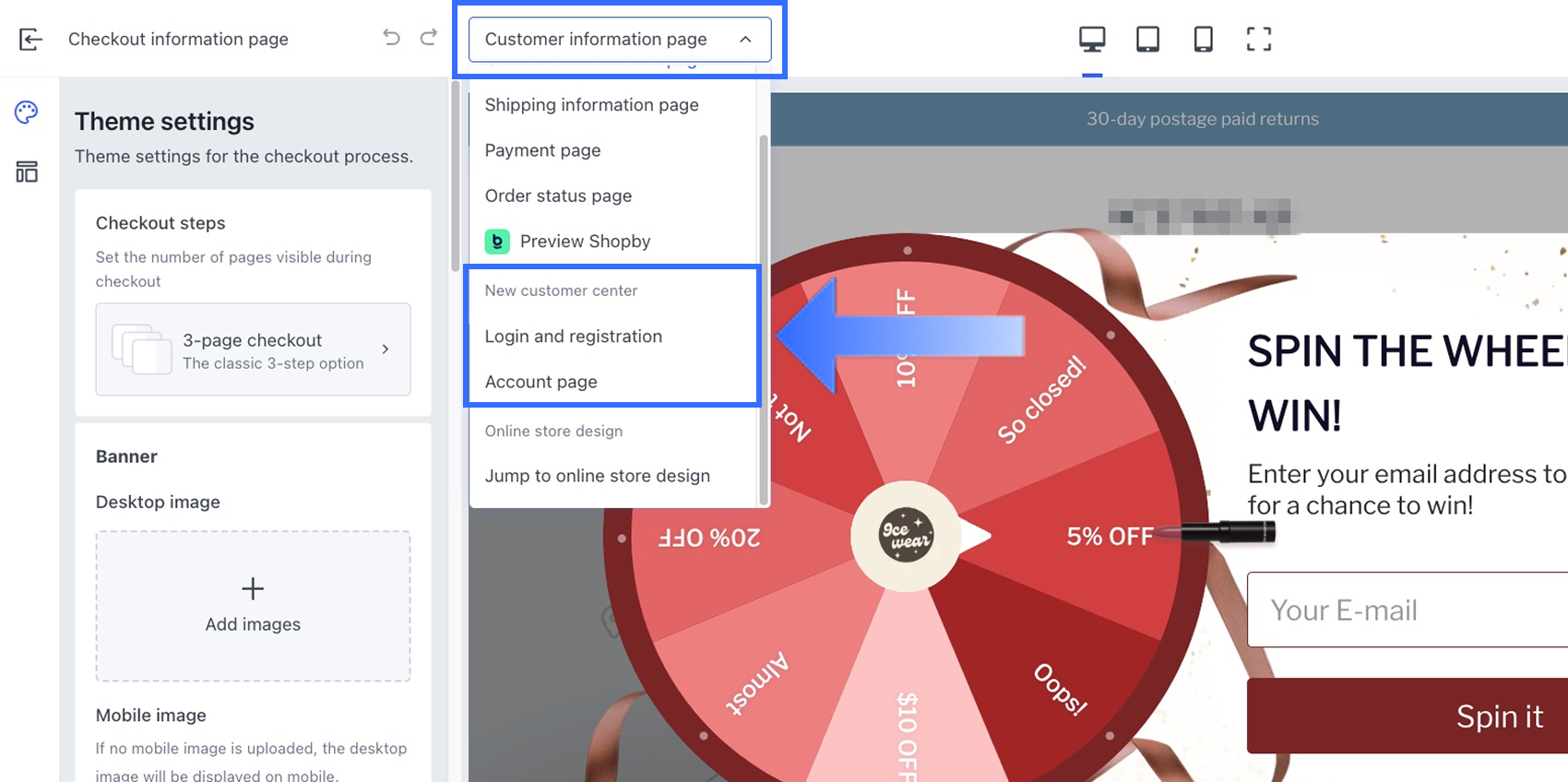Click the Mobile image label
Screen dimensions: 1568x782
(151, 716)
